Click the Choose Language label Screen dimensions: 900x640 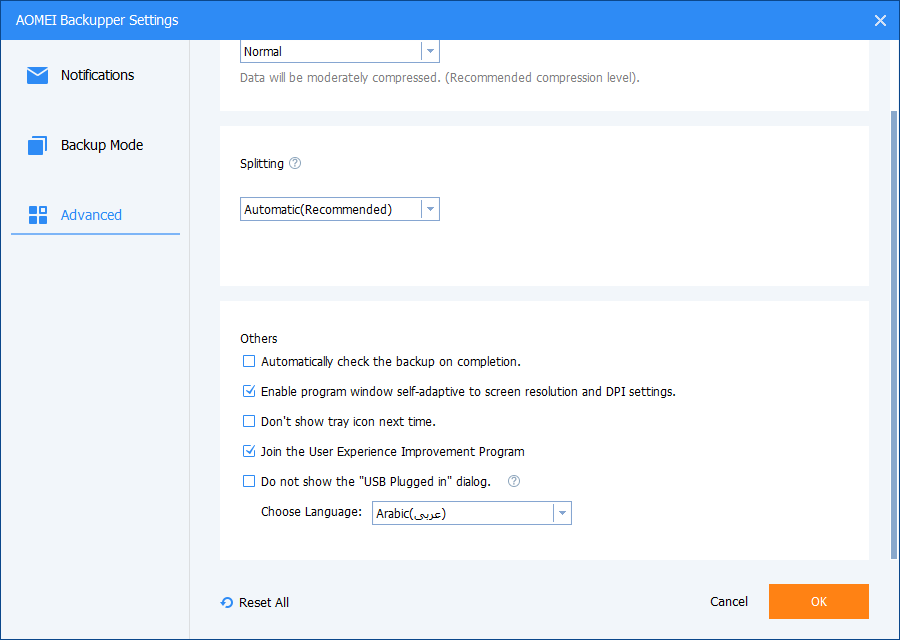click(x=311, y=511)
